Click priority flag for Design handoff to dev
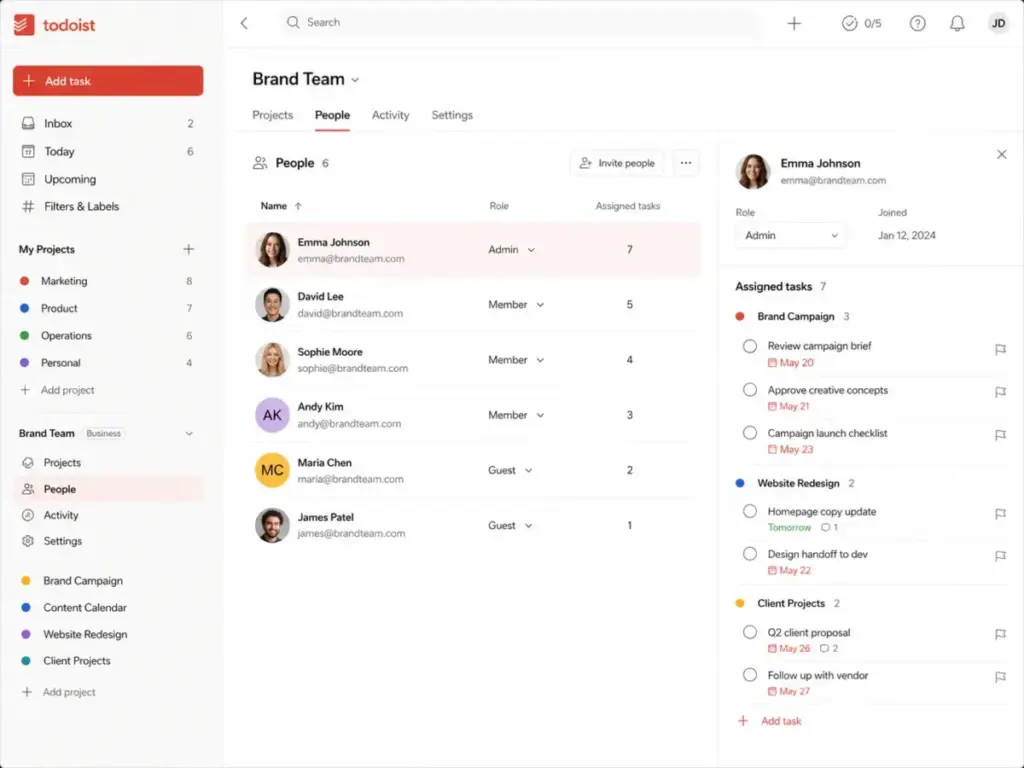Image resolution: width=1024 pixels, height=768 pixels. click(x=1000, y=556)
